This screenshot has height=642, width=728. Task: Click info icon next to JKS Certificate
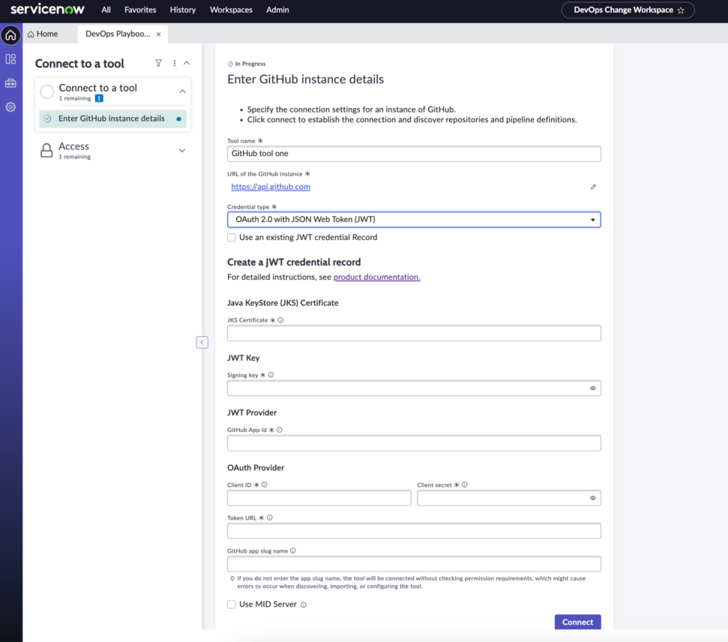tap(280, 320)
